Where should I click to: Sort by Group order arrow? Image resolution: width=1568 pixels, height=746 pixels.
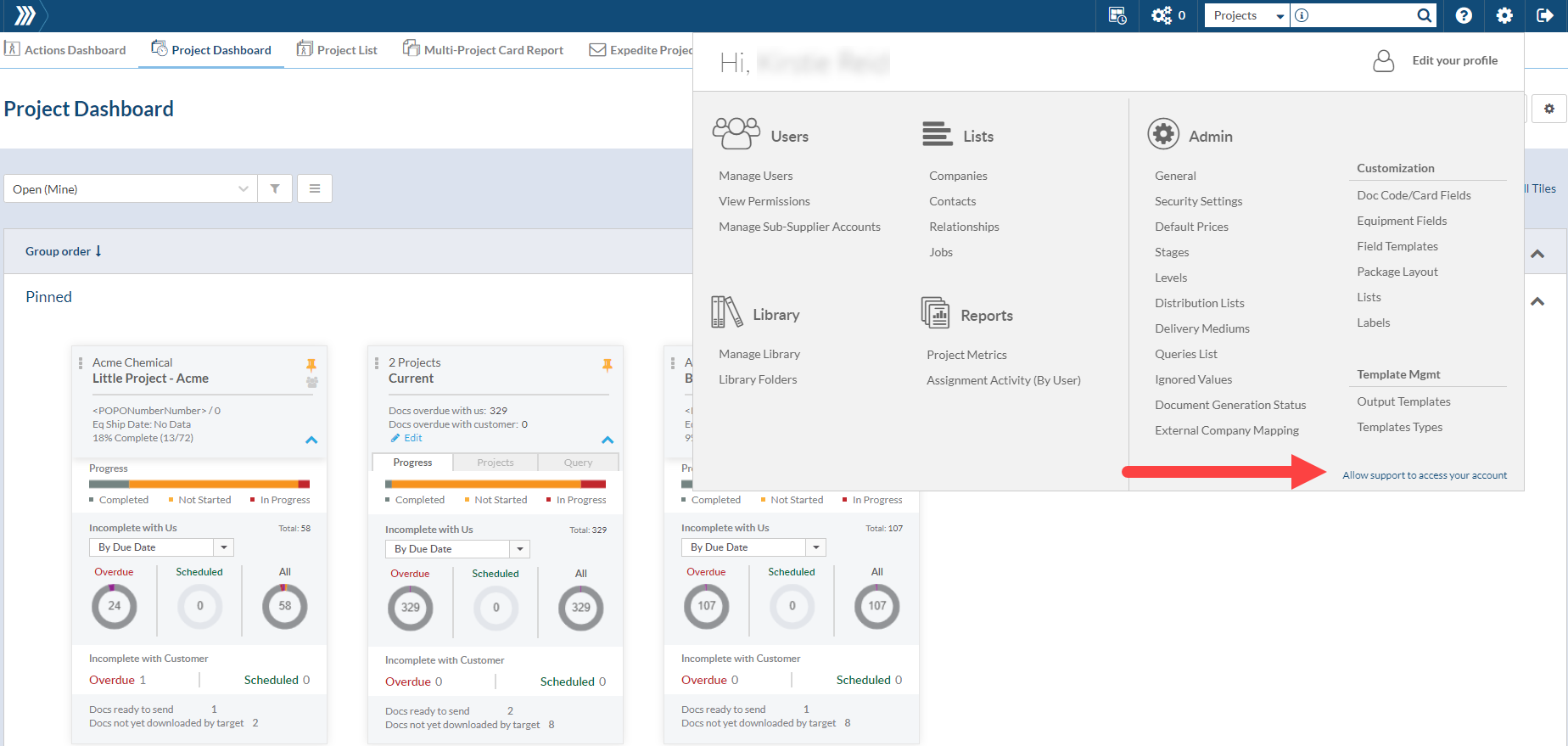[x=98, y=250]
